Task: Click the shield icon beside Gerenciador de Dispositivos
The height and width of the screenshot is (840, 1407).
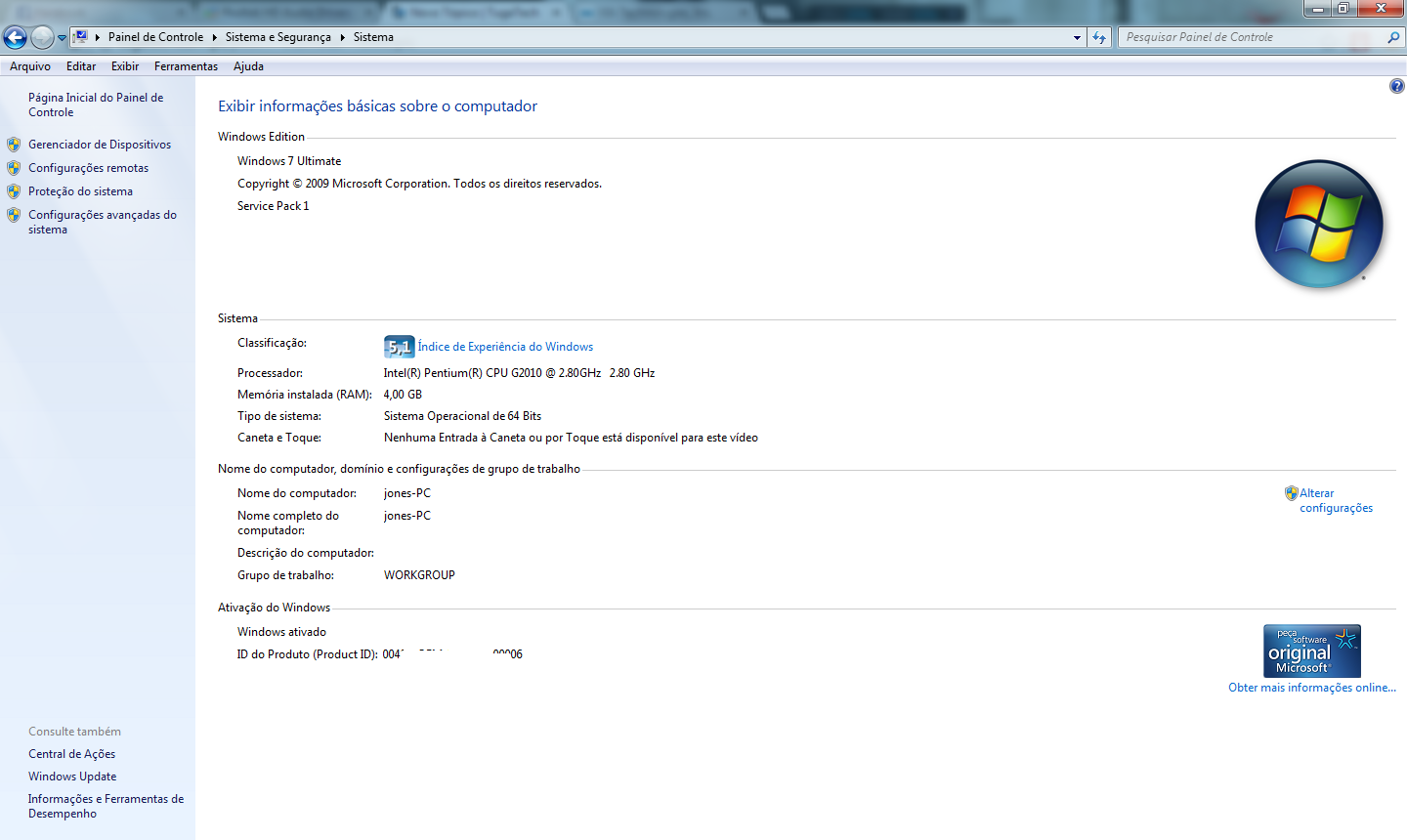Action: point(14,145)
